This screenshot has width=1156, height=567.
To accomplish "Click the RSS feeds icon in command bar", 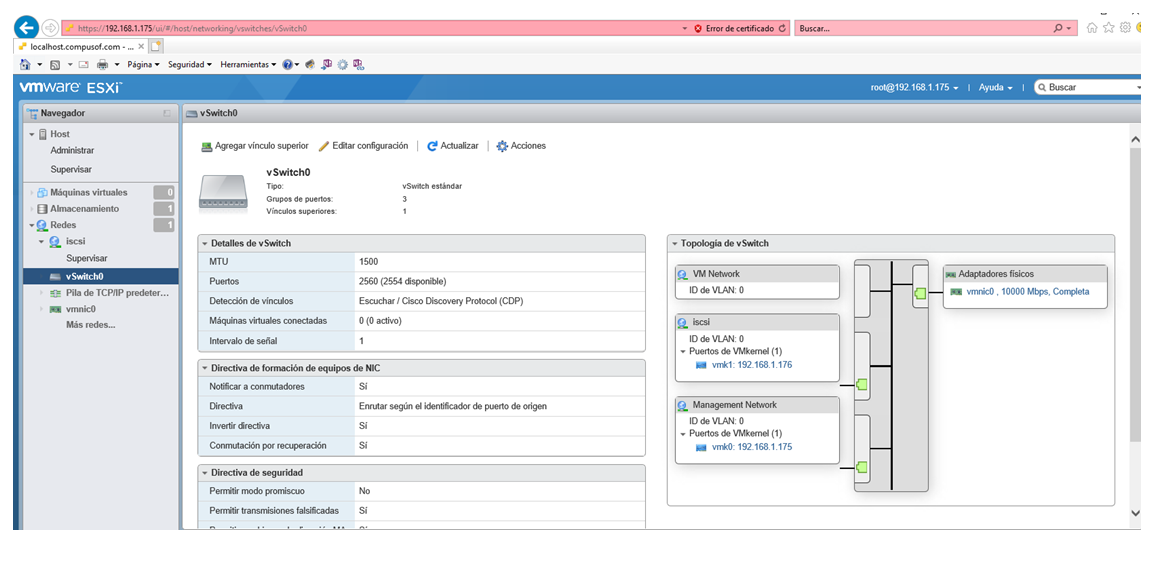I will coord(55,64).
